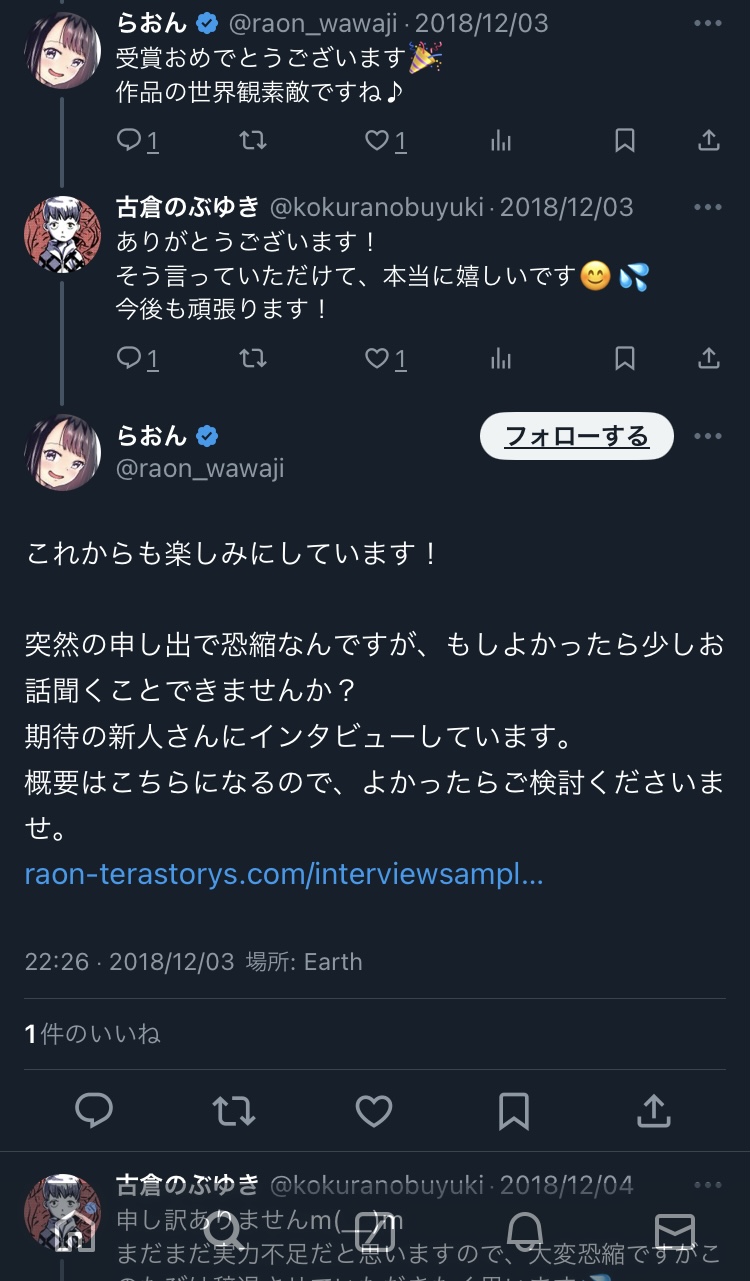
Task: Like 古倉のぶゆき's ありがとうございます reply
Action: pyautogui.click(x=377, y=358)
